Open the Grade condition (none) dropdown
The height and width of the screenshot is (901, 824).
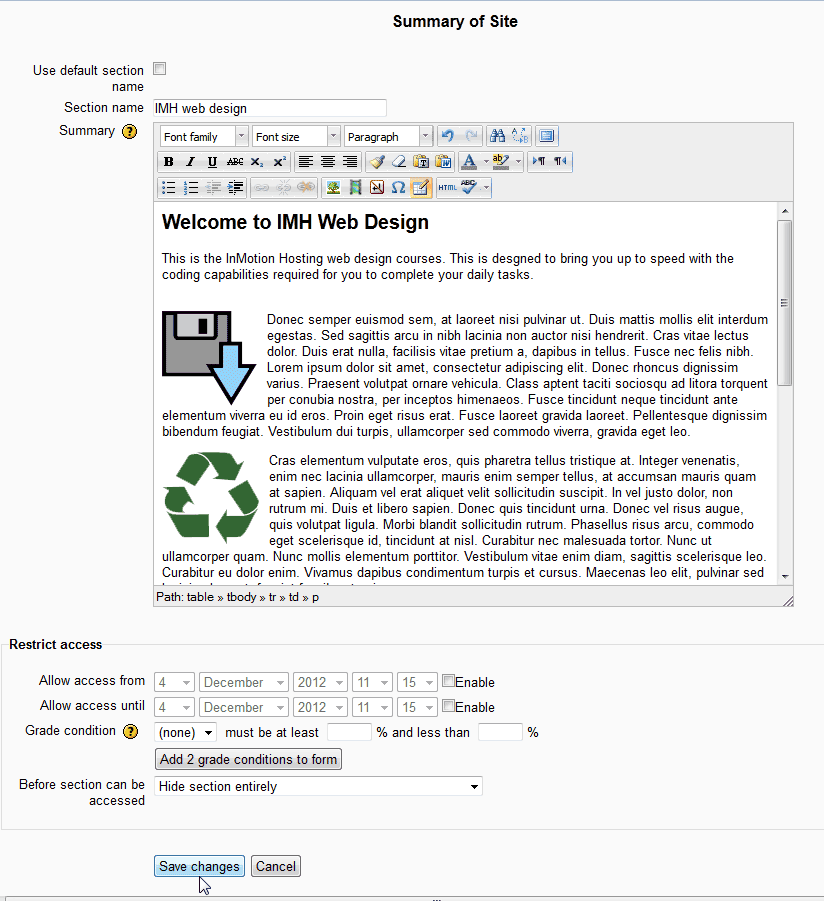[x=186, y=732]
